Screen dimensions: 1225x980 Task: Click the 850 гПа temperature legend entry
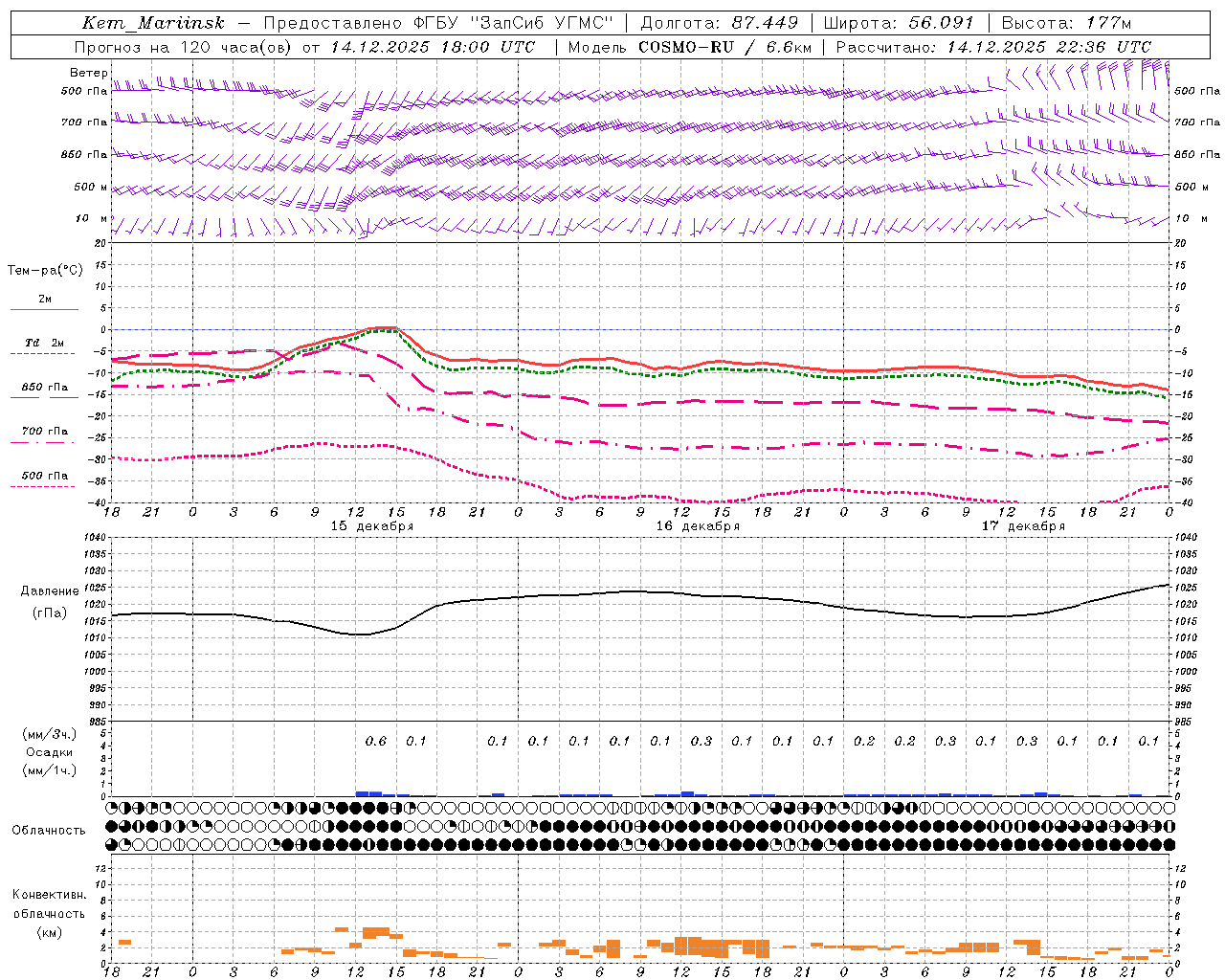point(45,388)
